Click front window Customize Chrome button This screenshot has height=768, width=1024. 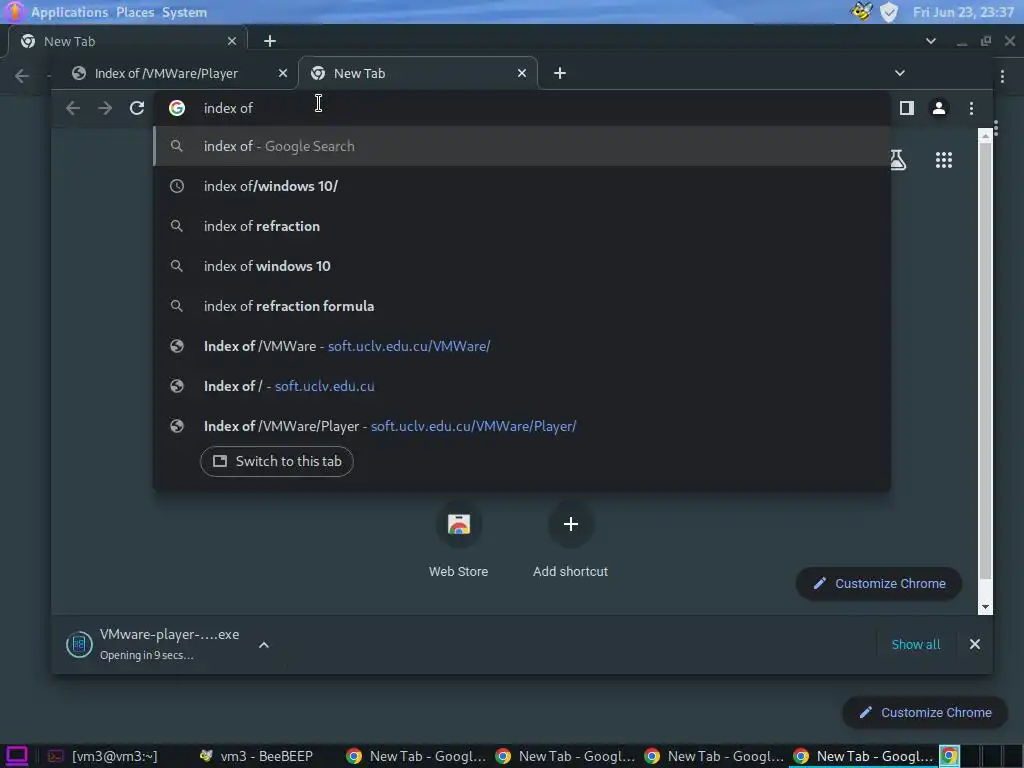coord(878,583)
